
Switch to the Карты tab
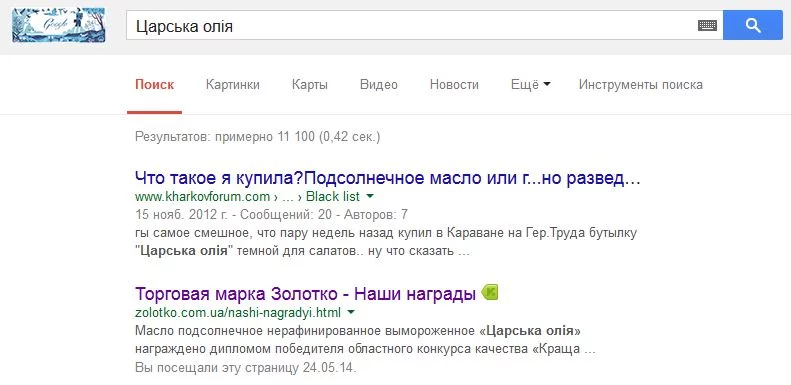point(310,84)
